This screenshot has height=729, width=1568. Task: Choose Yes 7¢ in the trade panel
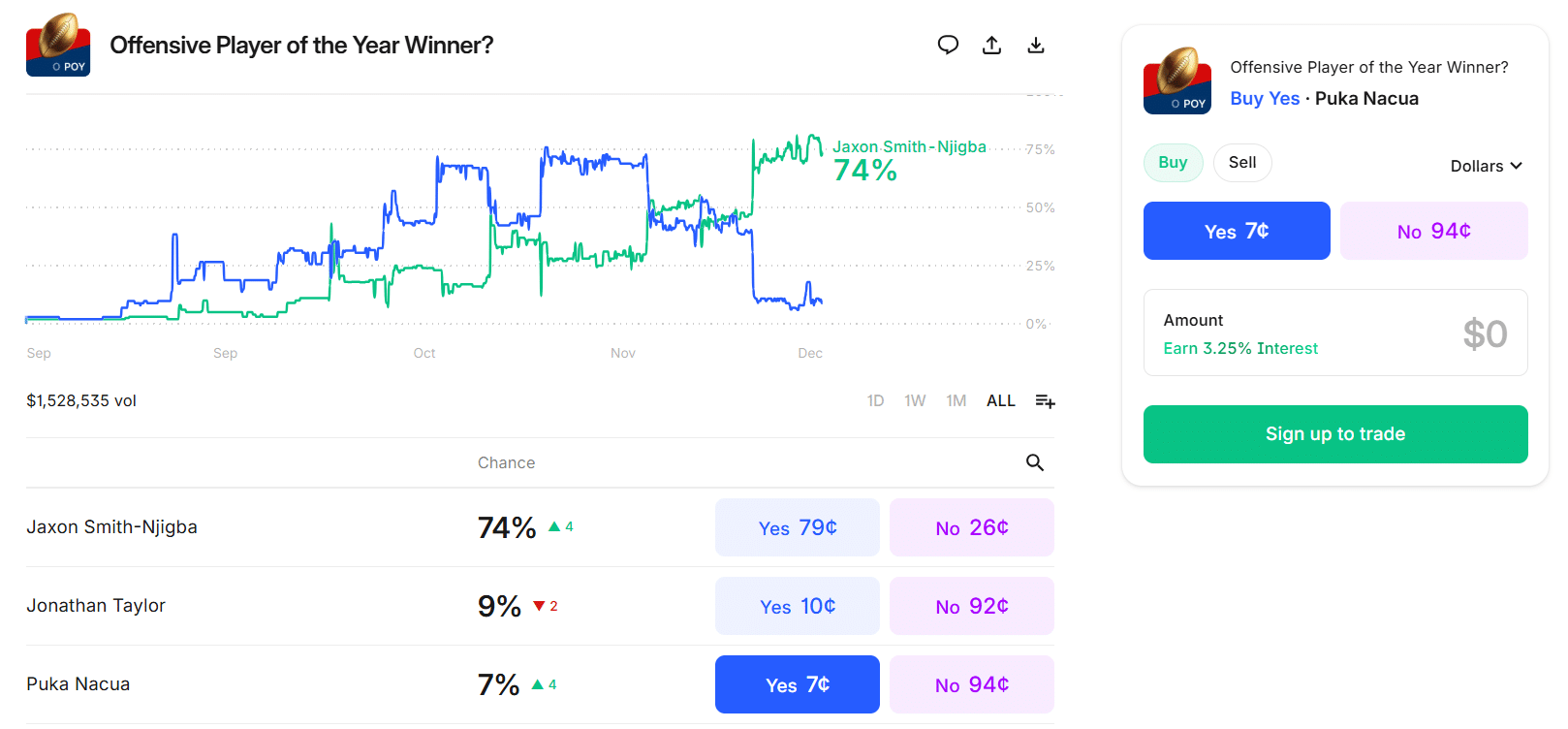[x=1237, y=231]
